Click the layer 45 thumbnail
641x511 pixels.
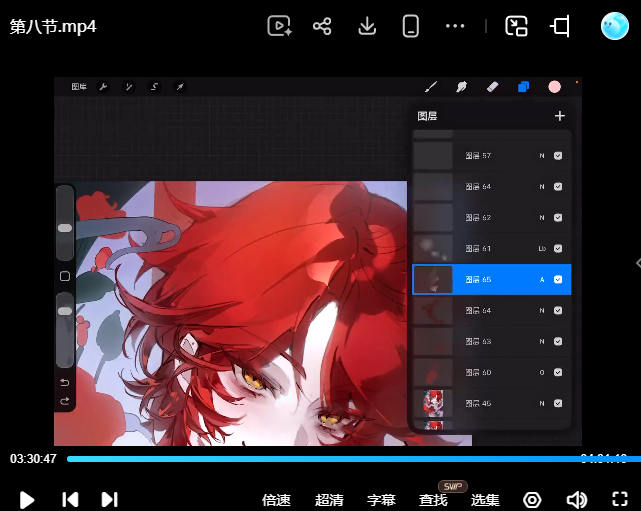433,403
